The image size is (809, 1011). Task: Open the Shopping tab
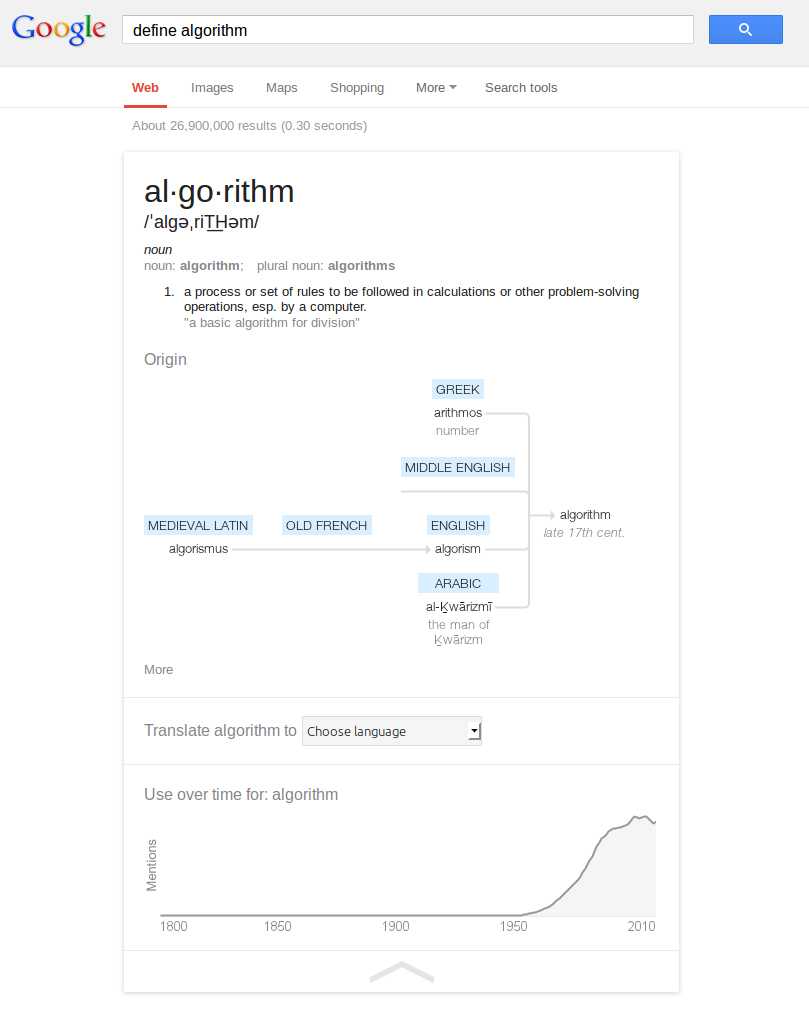point(357,88)
